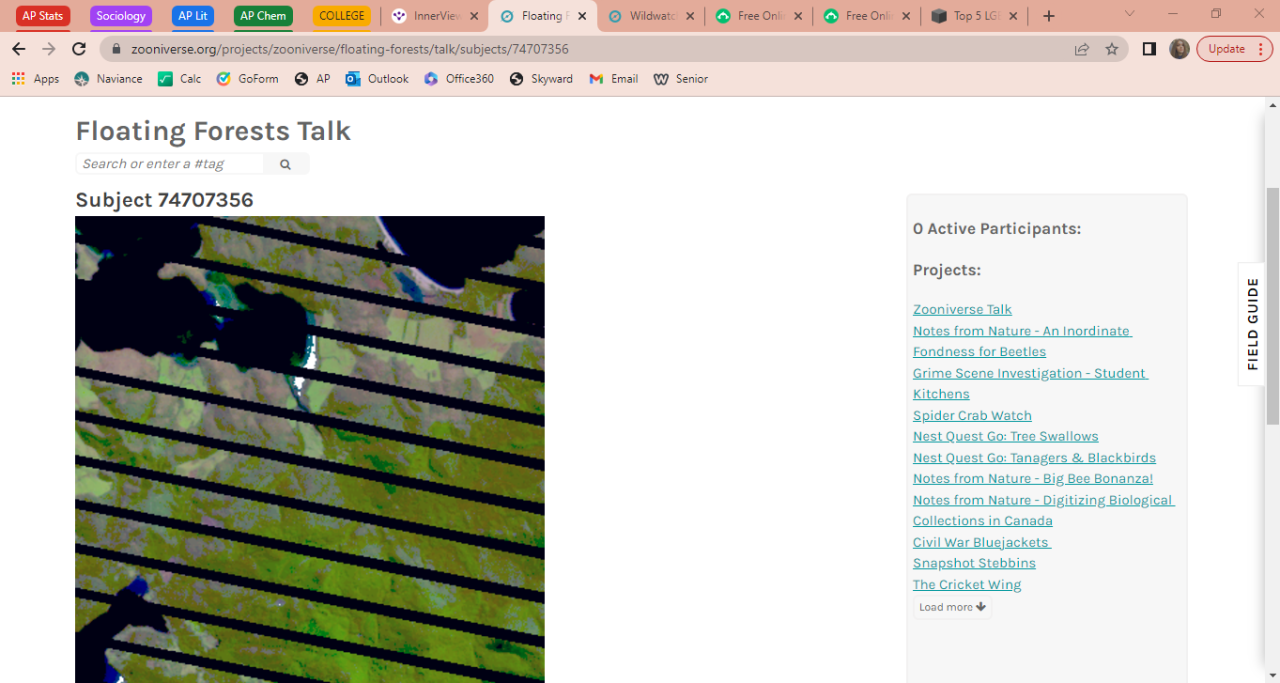Open the Skyward bookmark
This screenshot has width=1280, height=683.
(x=541, y=79)
